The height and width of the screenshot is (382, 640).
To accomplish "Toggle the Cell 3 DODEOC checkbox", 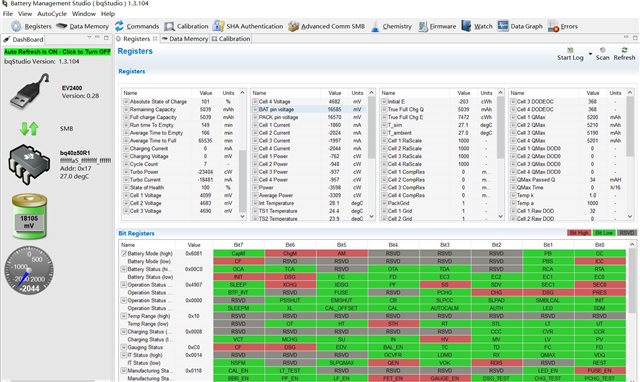I will pos(513,102).
